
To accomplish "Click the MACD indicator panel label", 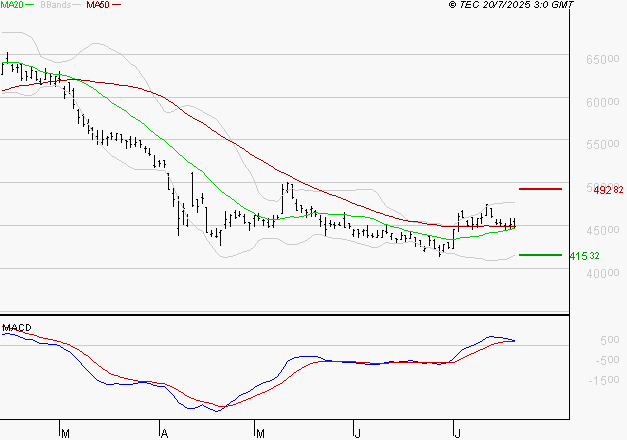I will point(15,326).
